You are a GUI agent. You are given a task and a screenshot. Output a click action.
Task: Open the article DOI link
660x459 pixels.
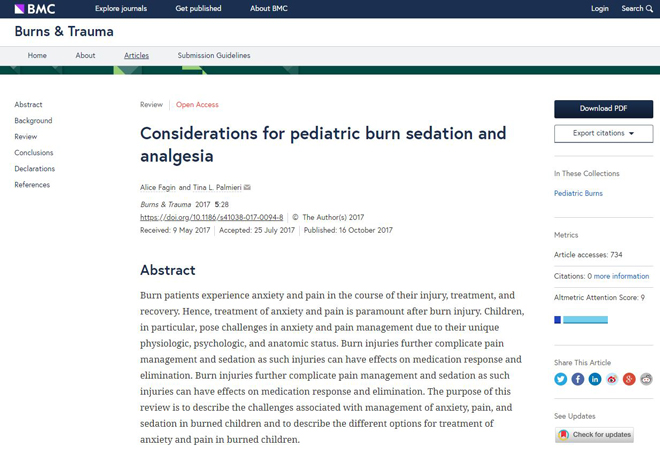pos(212,217)
